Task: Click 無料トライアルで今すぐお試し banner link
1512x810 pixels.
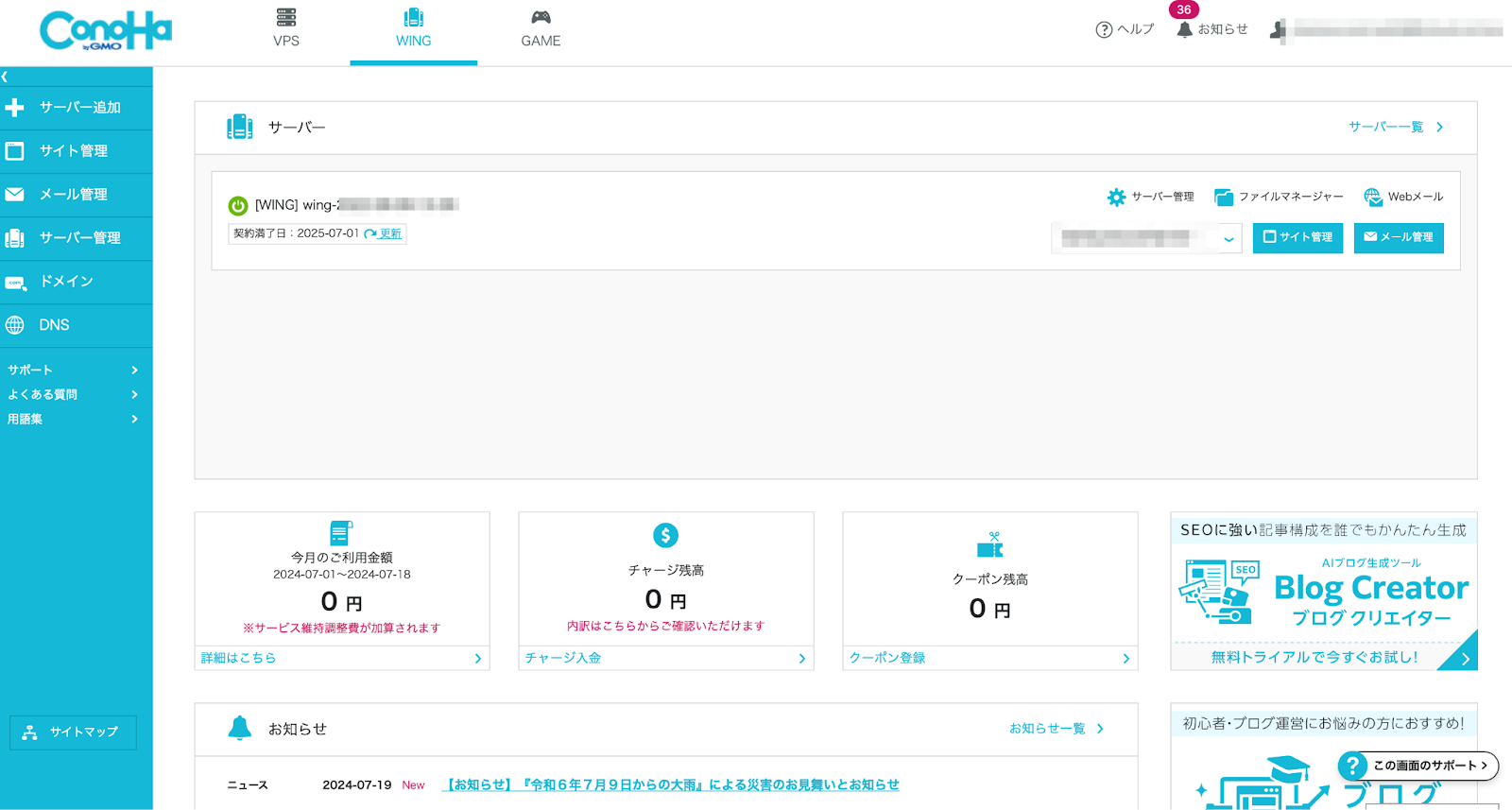Action: 1314,657
